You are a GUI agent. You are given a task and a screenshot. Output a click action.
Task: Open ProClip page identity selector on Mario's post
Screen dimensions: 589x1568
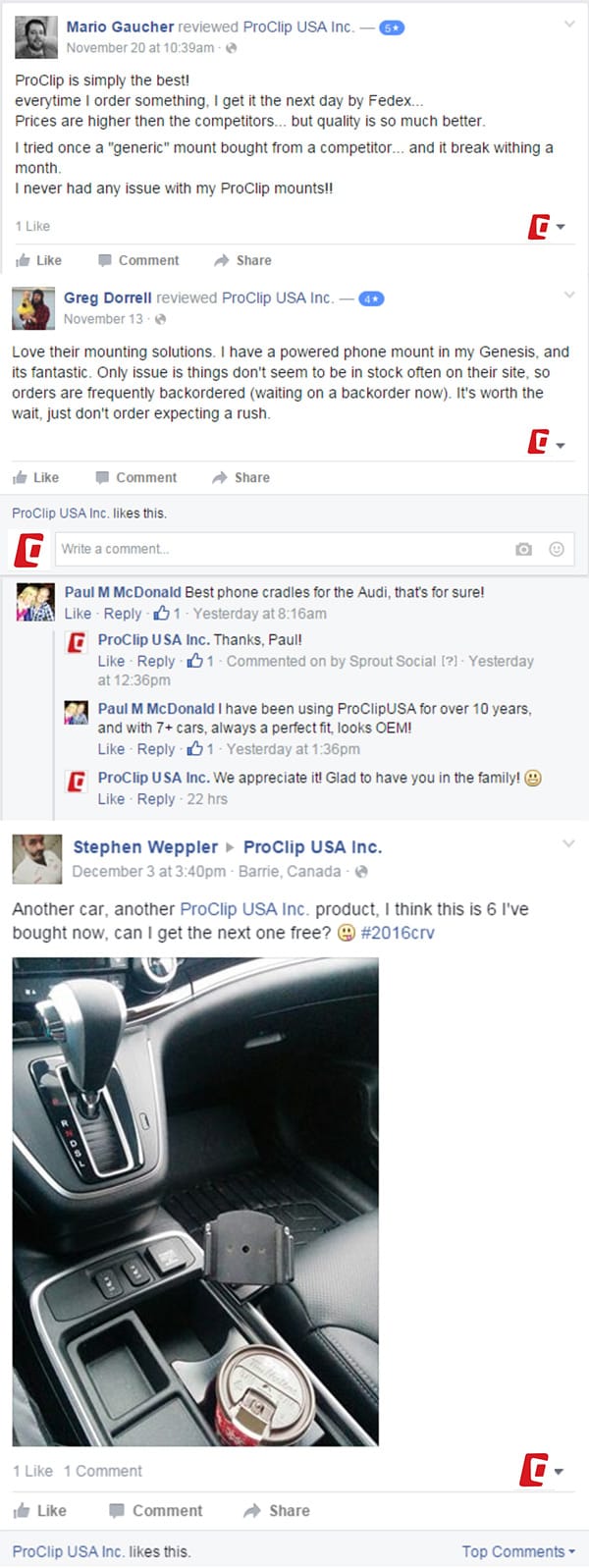(x=547, y=227)
